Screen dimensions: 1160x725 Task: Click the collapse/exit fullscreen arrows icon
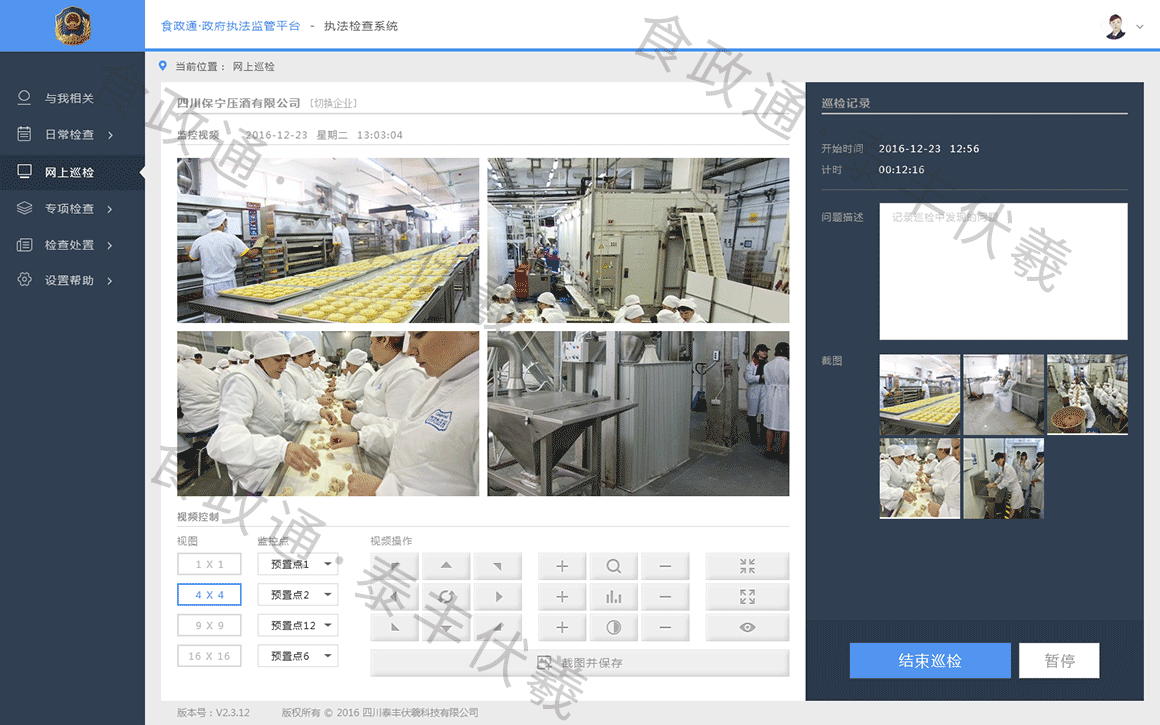coord(747,567)
